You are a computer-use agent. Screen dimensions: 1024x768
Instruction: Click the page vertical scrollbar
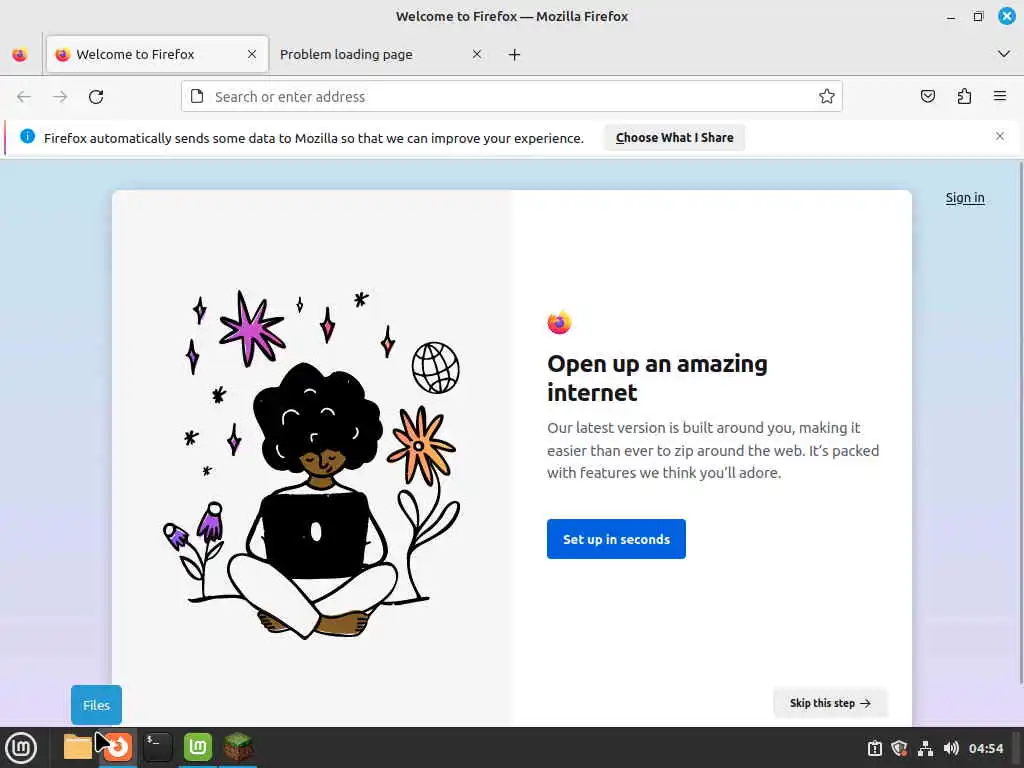[x=1021, y=424]
